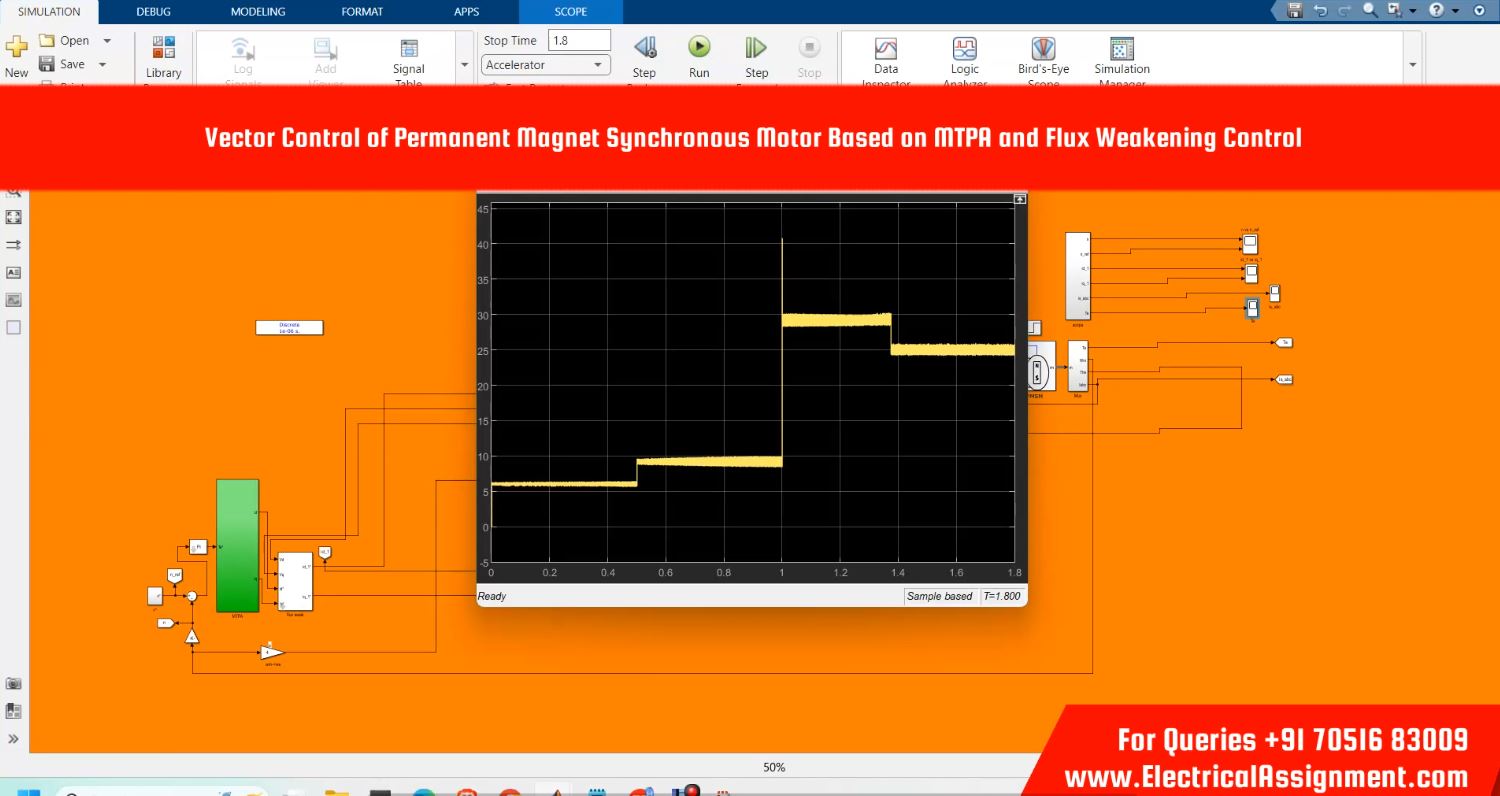Maximize scope axes with the corner arrow
Image resolution: width=1500 pixels, height=796 pixels.
pyautogui.click(x=1020, y=200)
